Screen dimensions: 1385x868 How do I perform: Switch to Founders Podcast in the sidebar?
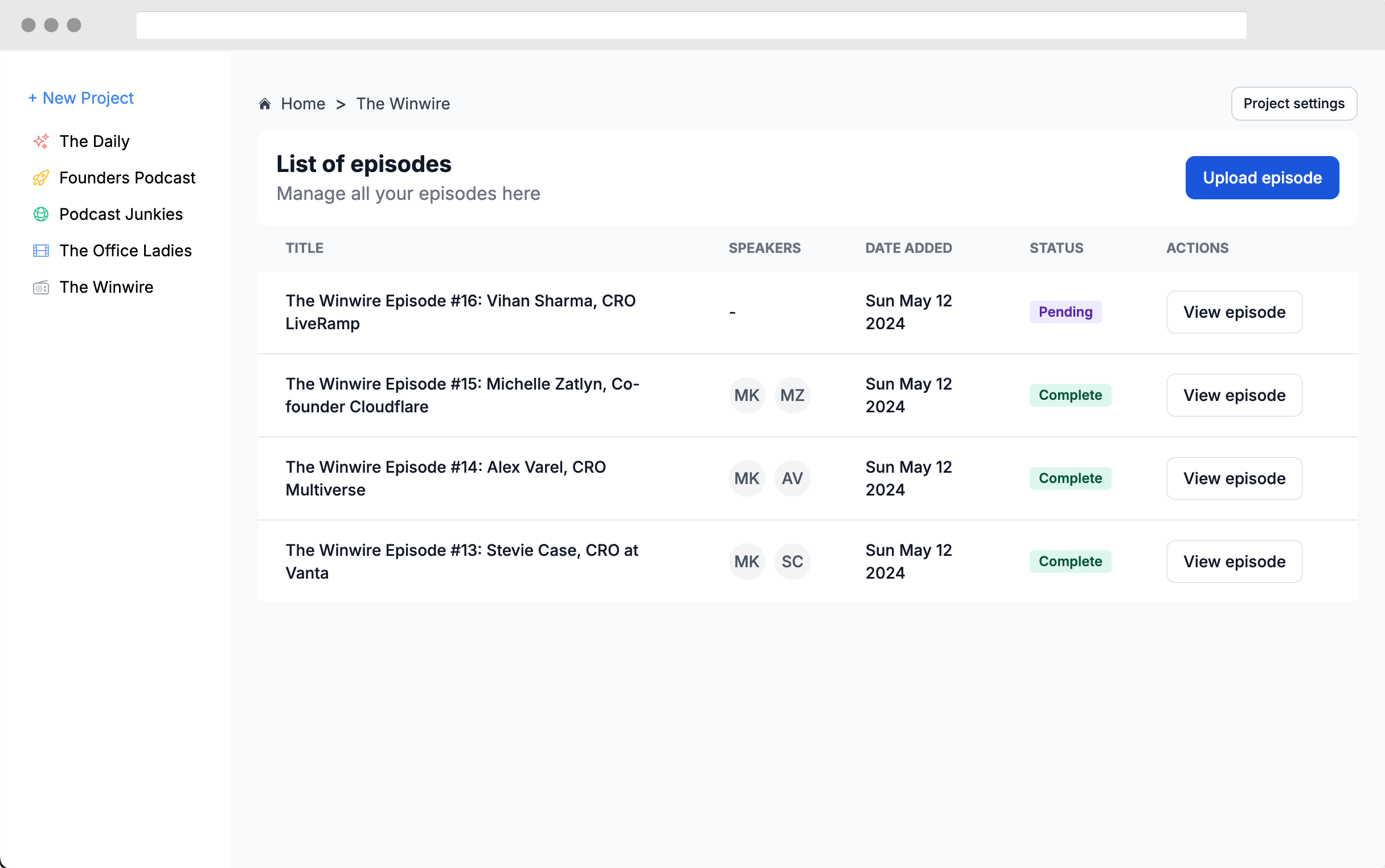pyautogui.click(x=128, y=178)
